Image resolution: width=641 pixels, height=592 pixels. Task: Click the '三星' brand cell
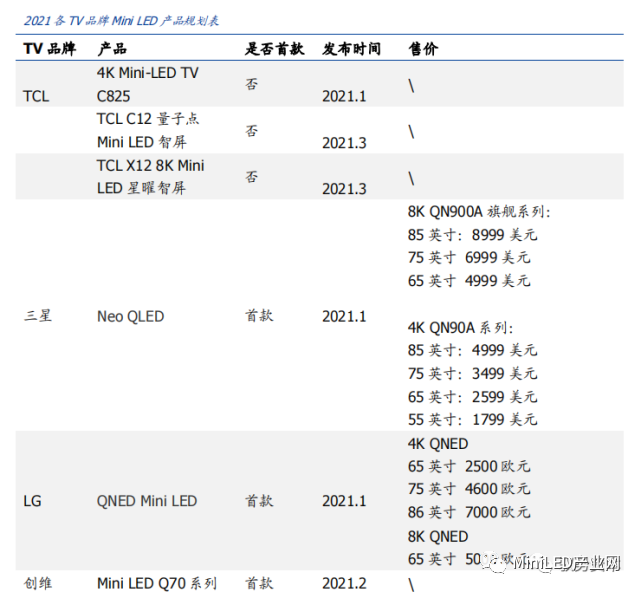[38, 316]
